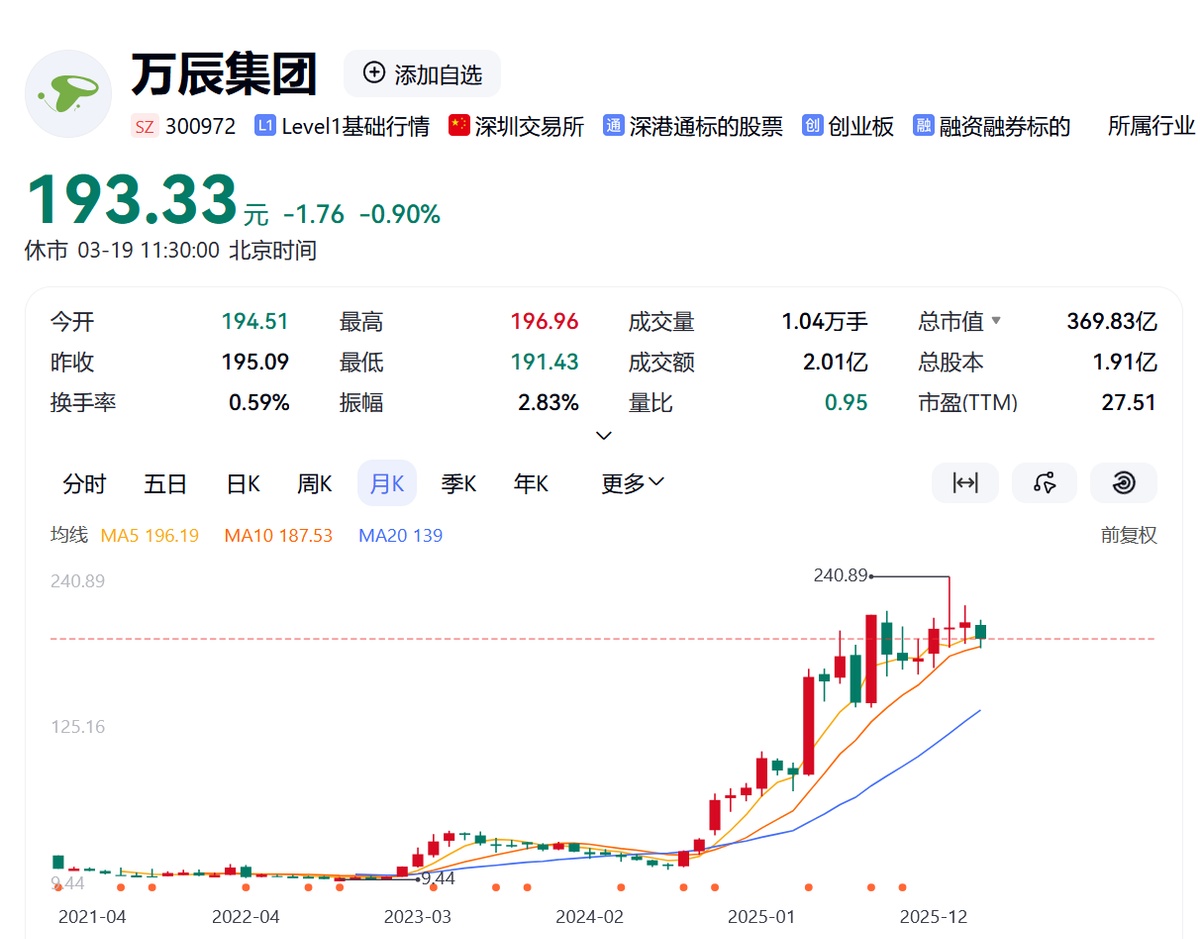Switch to the 分时 tab
Viewport: 1200px width, 939px height.
84,484
